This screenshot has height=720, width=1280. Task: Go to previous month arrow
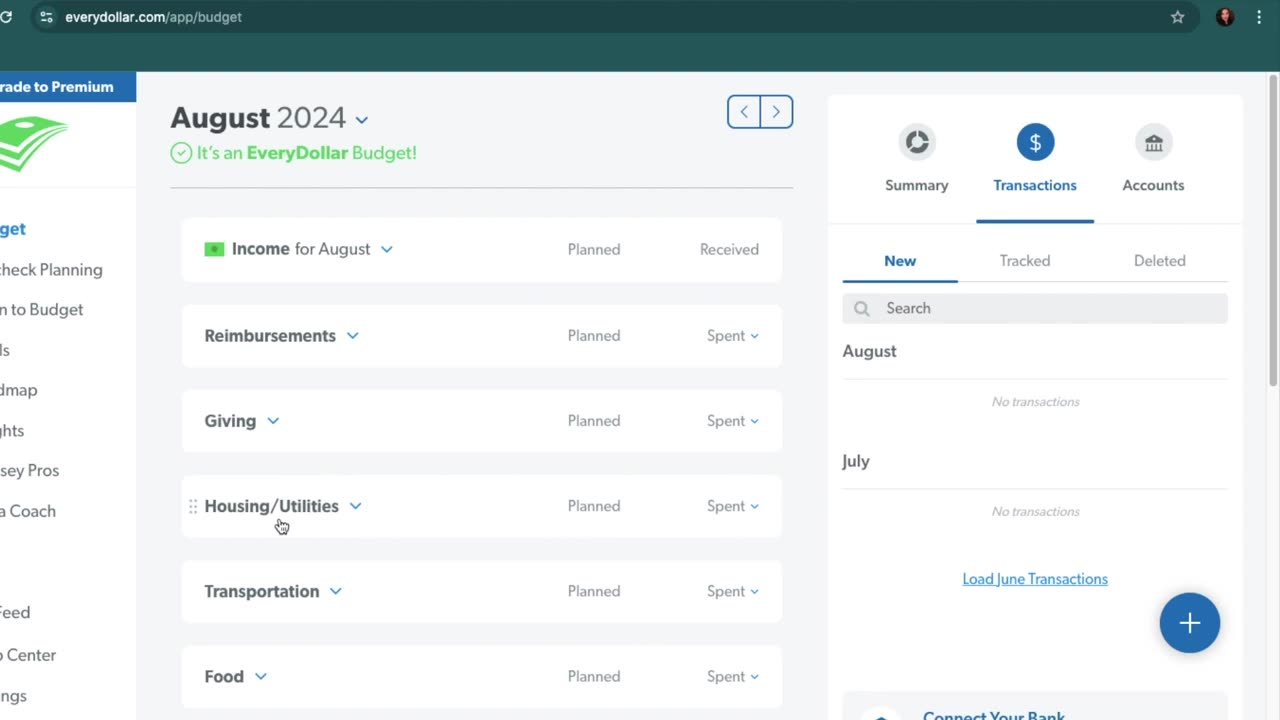(x=744, y=112)
